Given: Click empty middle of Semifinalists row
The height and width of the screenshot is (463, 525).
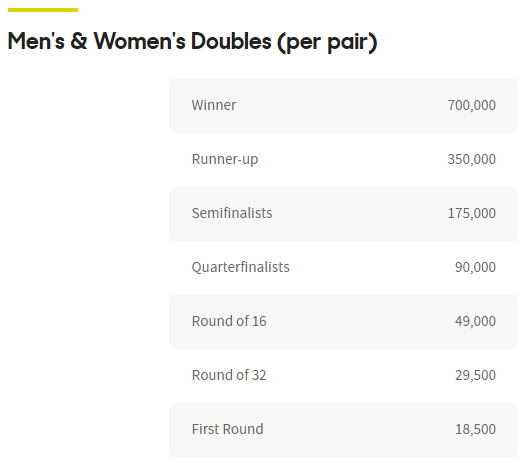Looking at the screenshot, I should pos(360,214).
